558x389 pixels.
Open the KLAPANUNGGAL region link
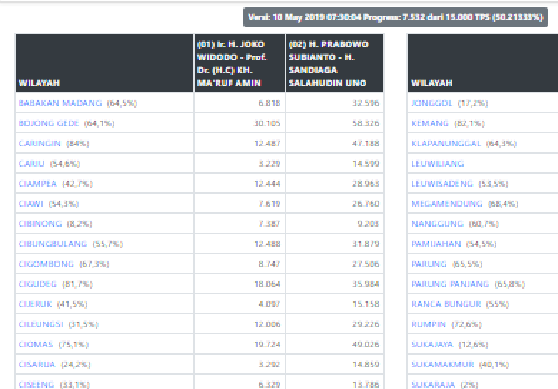coord(446,143)
